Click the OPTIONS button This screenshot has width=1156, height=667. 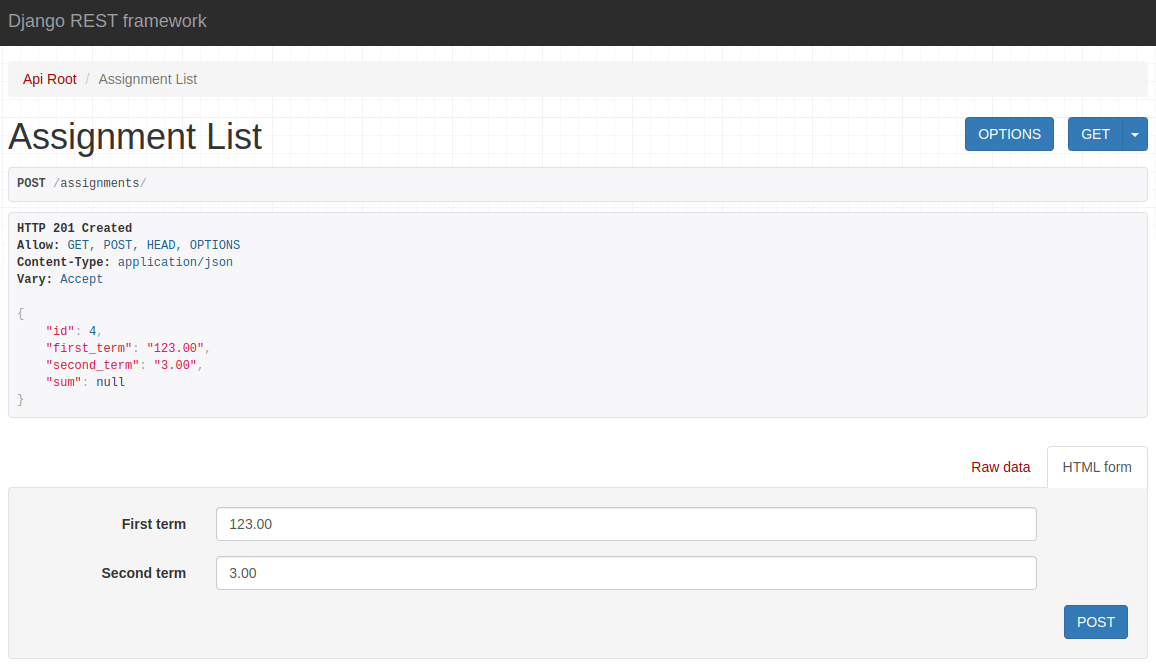pyautogui.click(x=1009, y=133)
